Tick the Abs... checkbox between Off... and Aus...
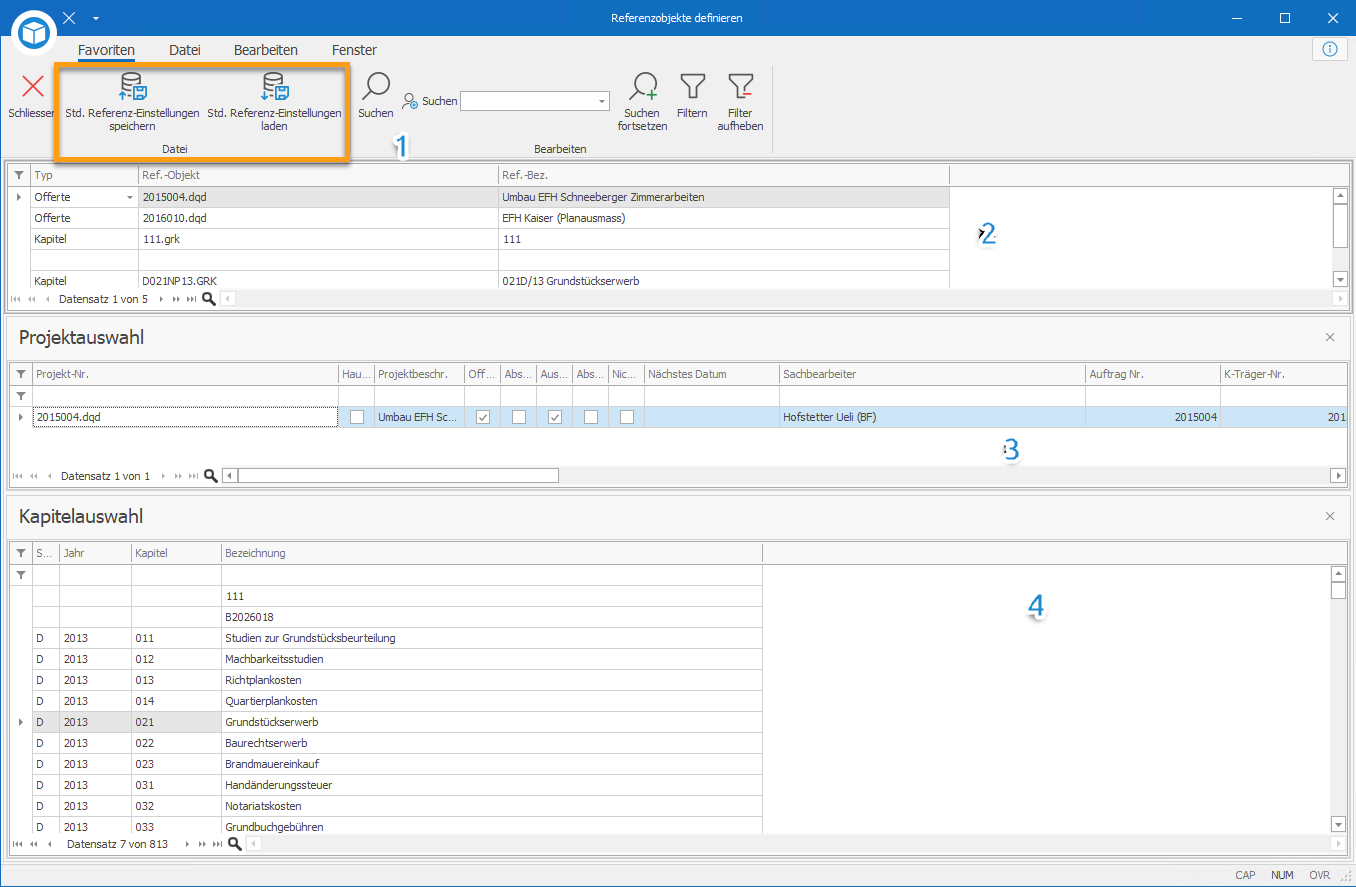The width and height of the screenshot is (1356, 887). click(x=519, y=417)
